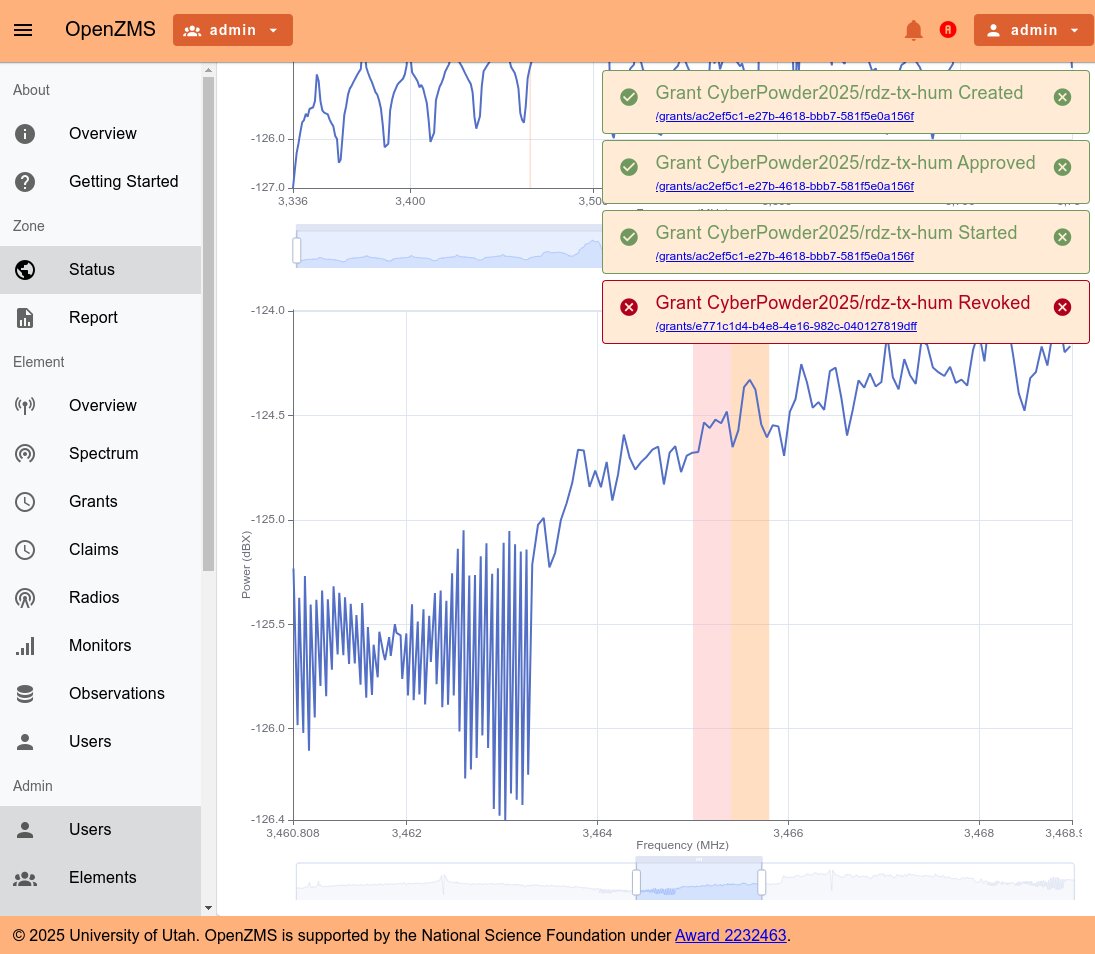
Task: Open the Report page
Action: (x=101, y=318)
